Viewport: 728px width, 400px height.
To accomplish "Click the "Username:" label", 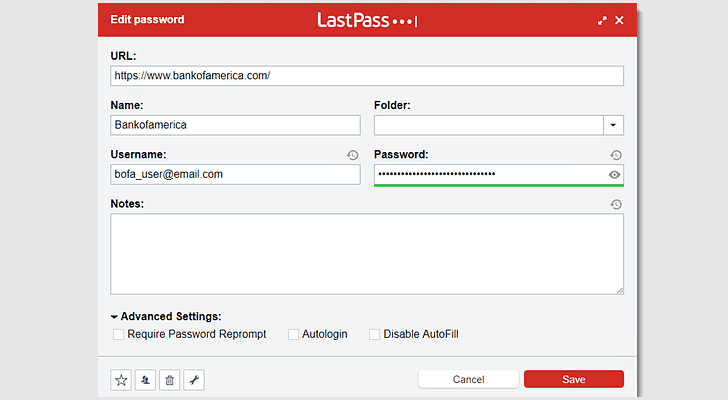I will coord(138,155).
